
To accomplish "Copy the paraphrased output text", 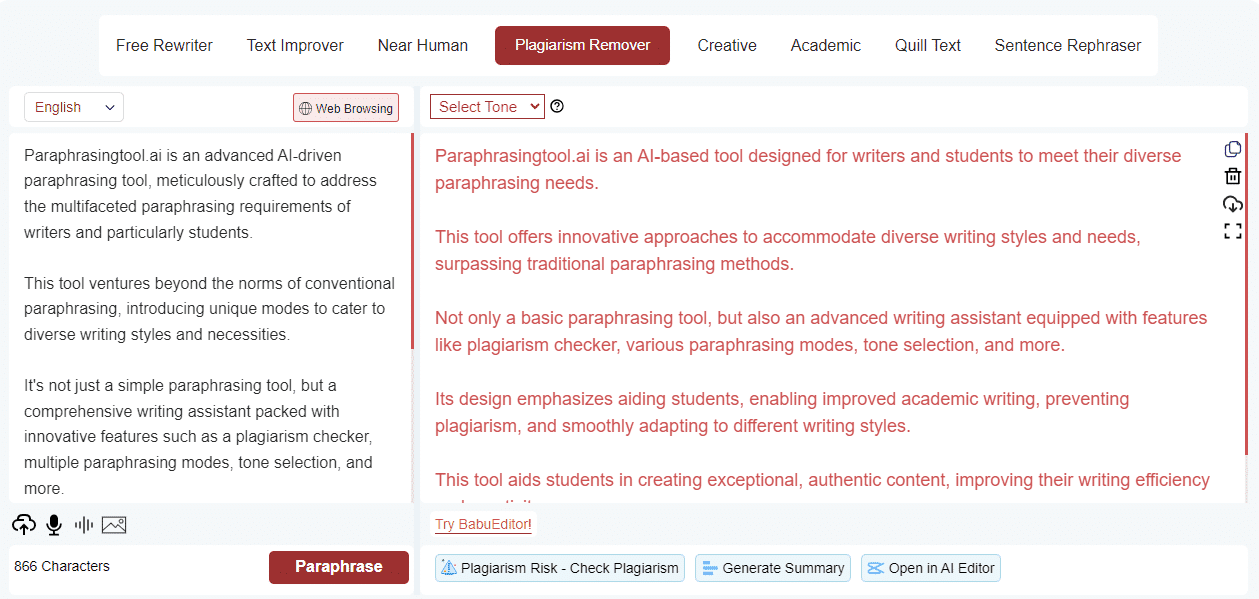I will coord(1233,149).
